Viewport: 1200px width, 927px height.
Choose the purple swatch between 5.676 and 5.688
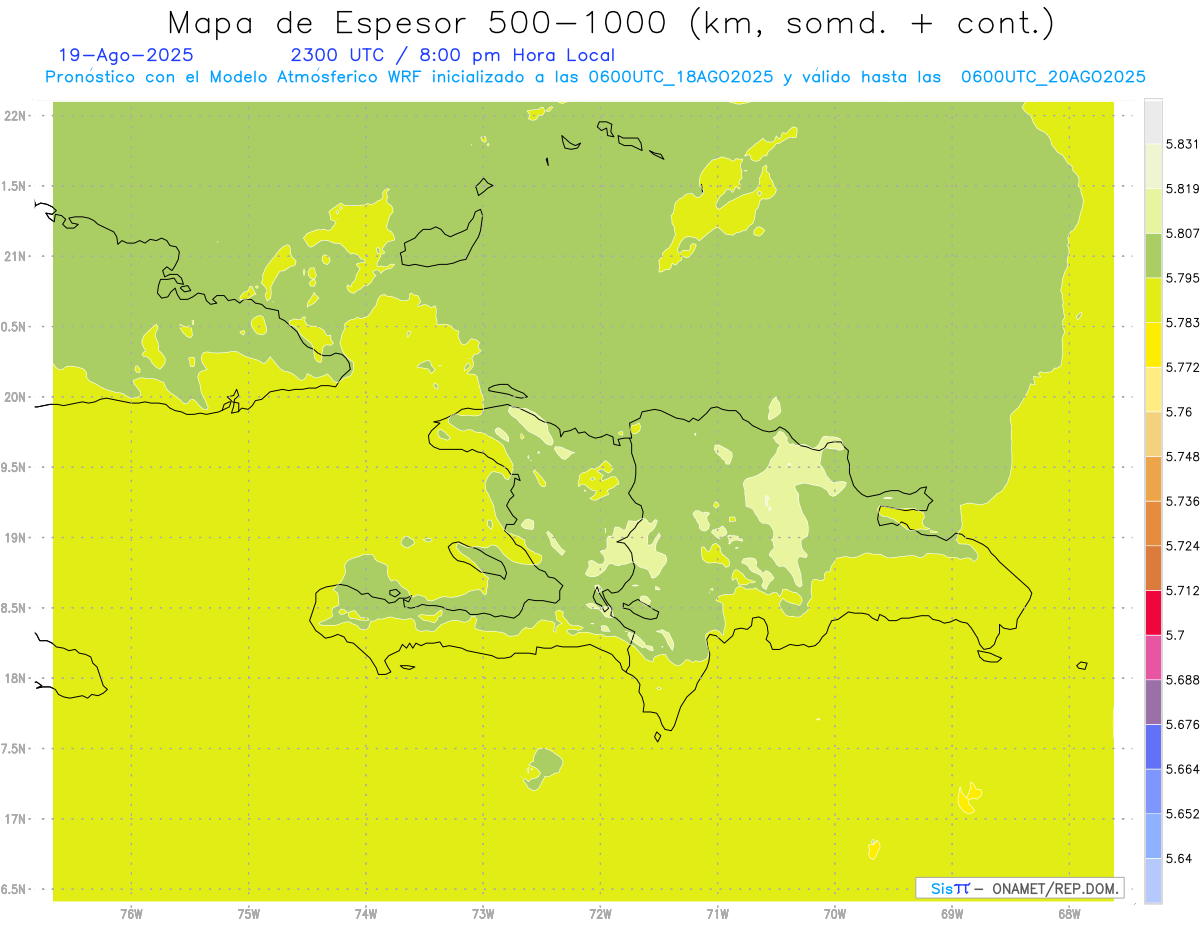tap(1153, 702)
